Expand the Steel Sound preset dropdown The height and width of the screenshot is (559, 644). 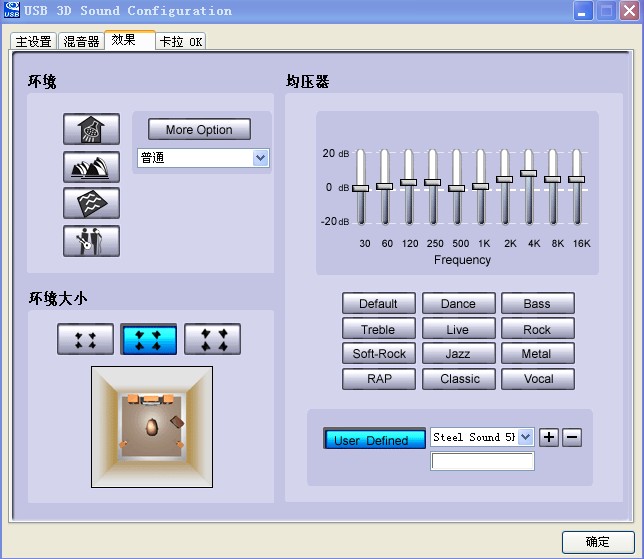click(526, 437)
